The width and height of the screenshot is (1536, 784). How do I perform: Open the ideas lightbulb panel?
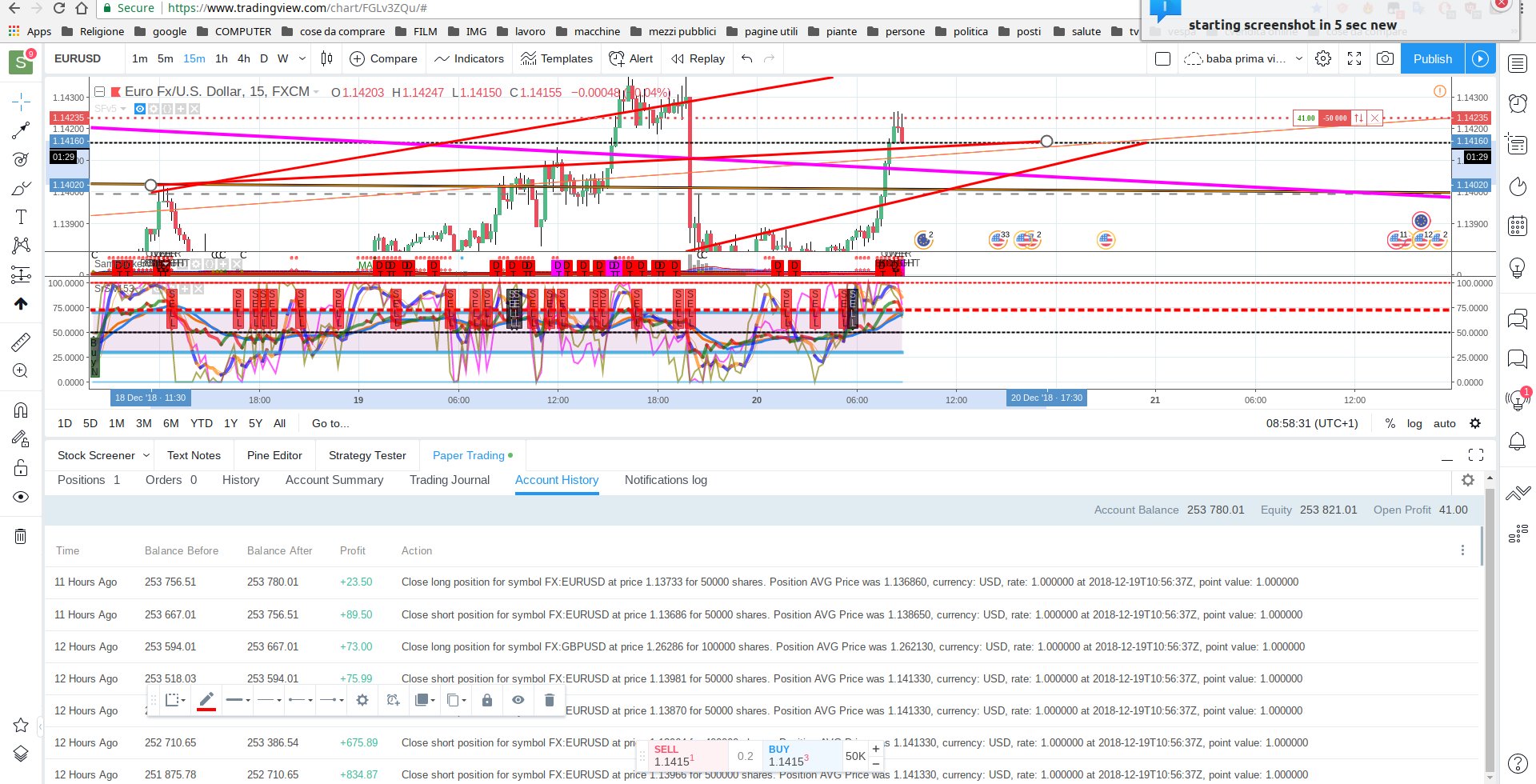pos(1518,267)
